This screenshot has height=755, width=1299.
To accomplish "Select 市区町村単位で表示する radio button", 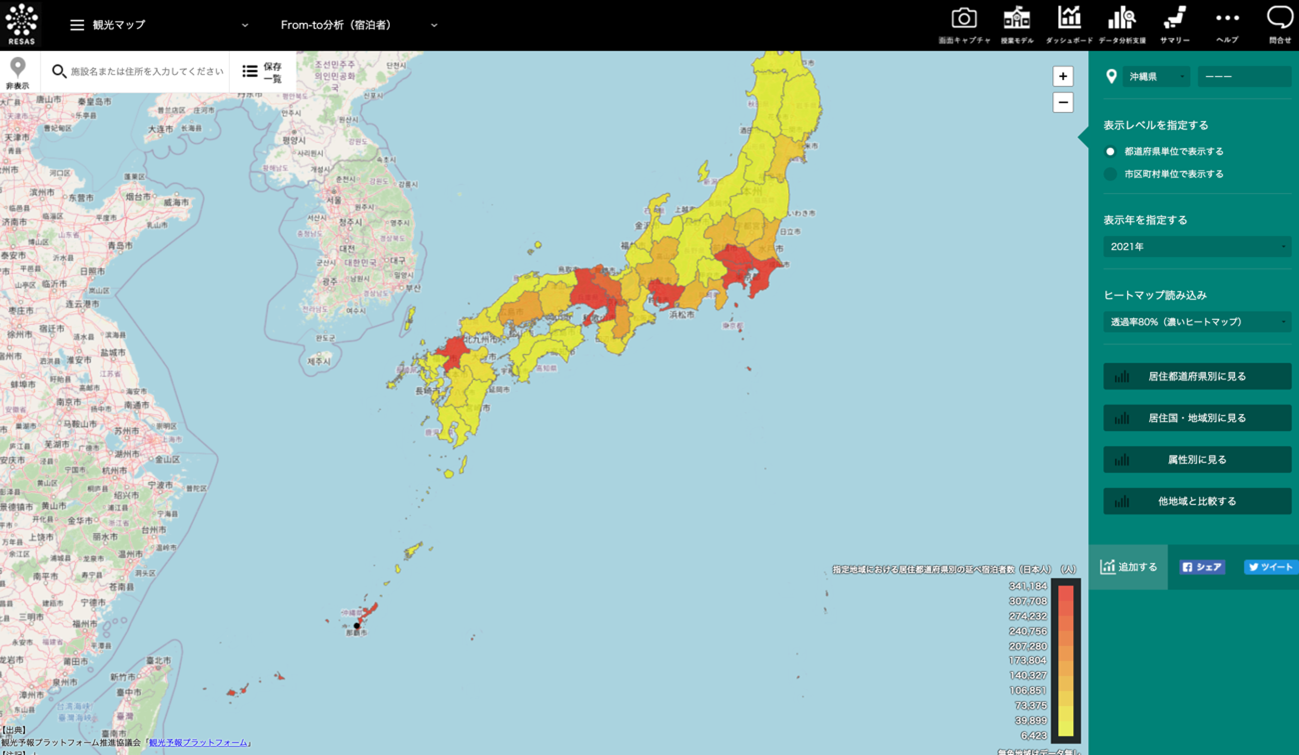I will (1110, 174).
